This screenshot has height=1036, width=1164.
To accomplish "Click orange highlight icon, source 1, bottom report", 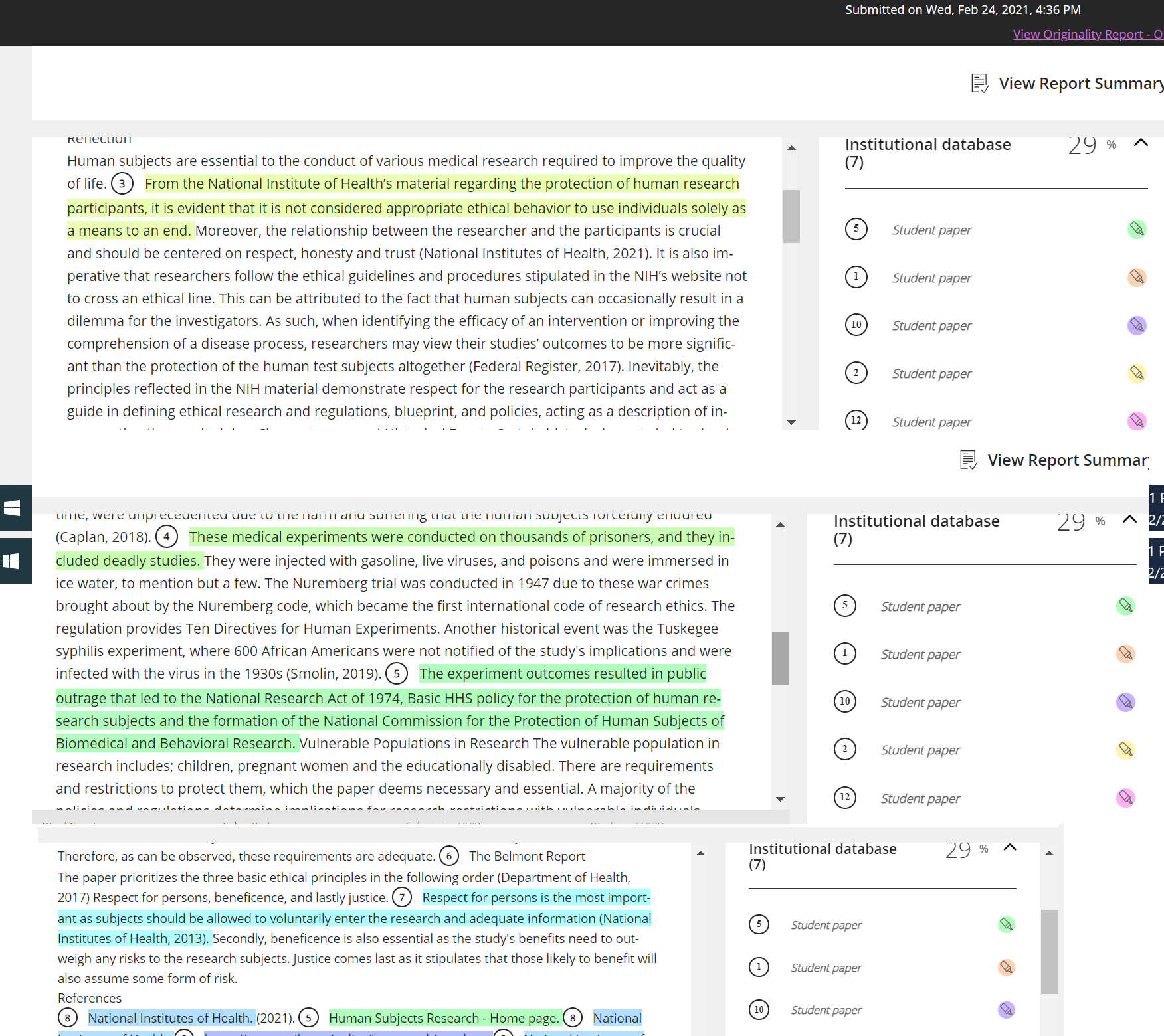I will [x=1007, y=967].
